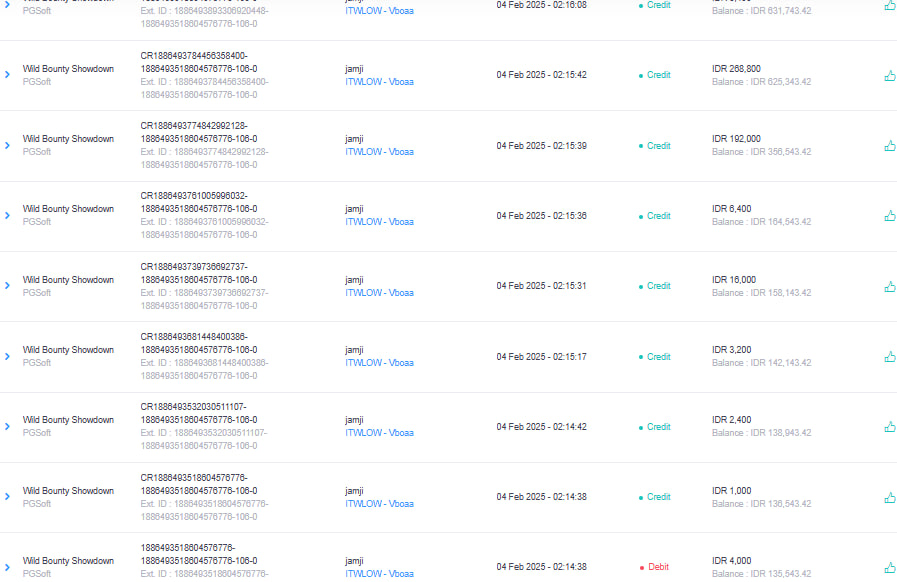Expand the row dated 02:14:42

point(7,427)
